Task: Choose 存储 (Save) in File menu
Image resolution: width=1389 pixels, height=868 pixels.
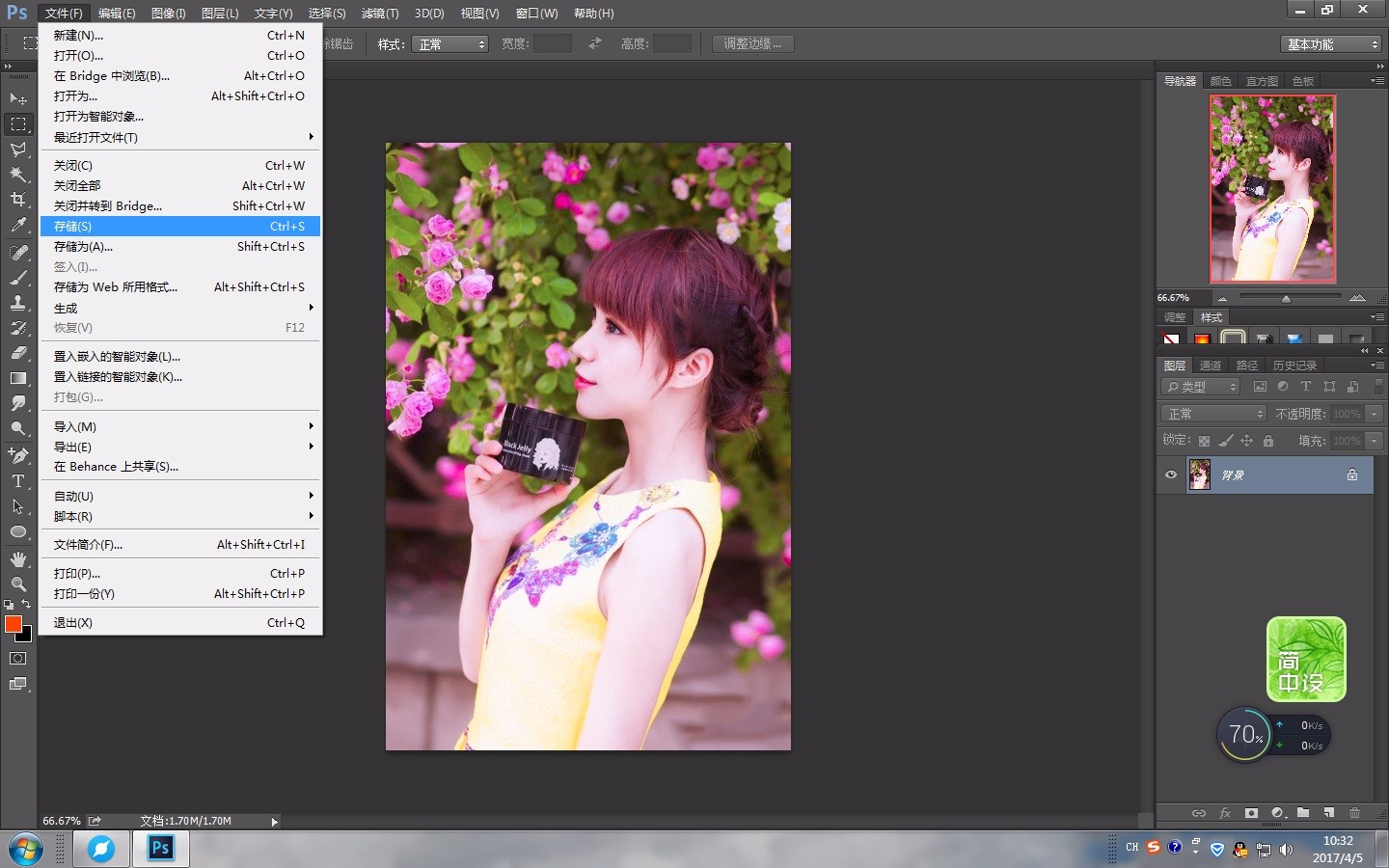Action: 180,226
